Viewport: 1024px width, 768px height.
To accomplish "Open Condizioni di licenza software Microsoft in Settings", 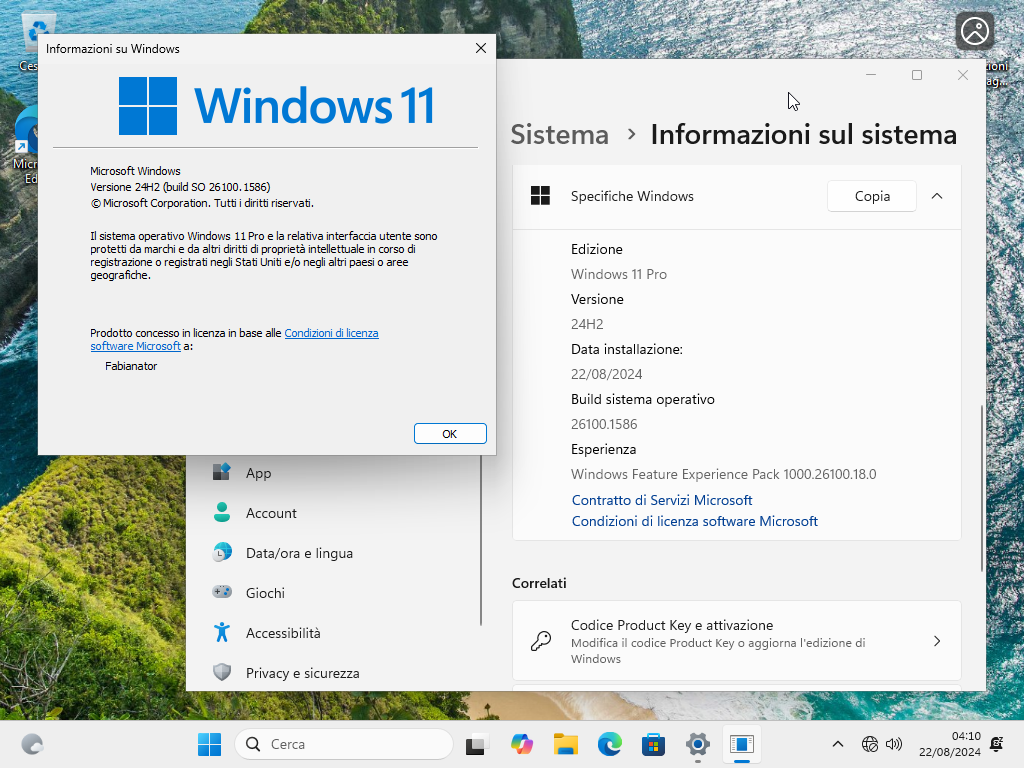I will [x=694, y=521].
